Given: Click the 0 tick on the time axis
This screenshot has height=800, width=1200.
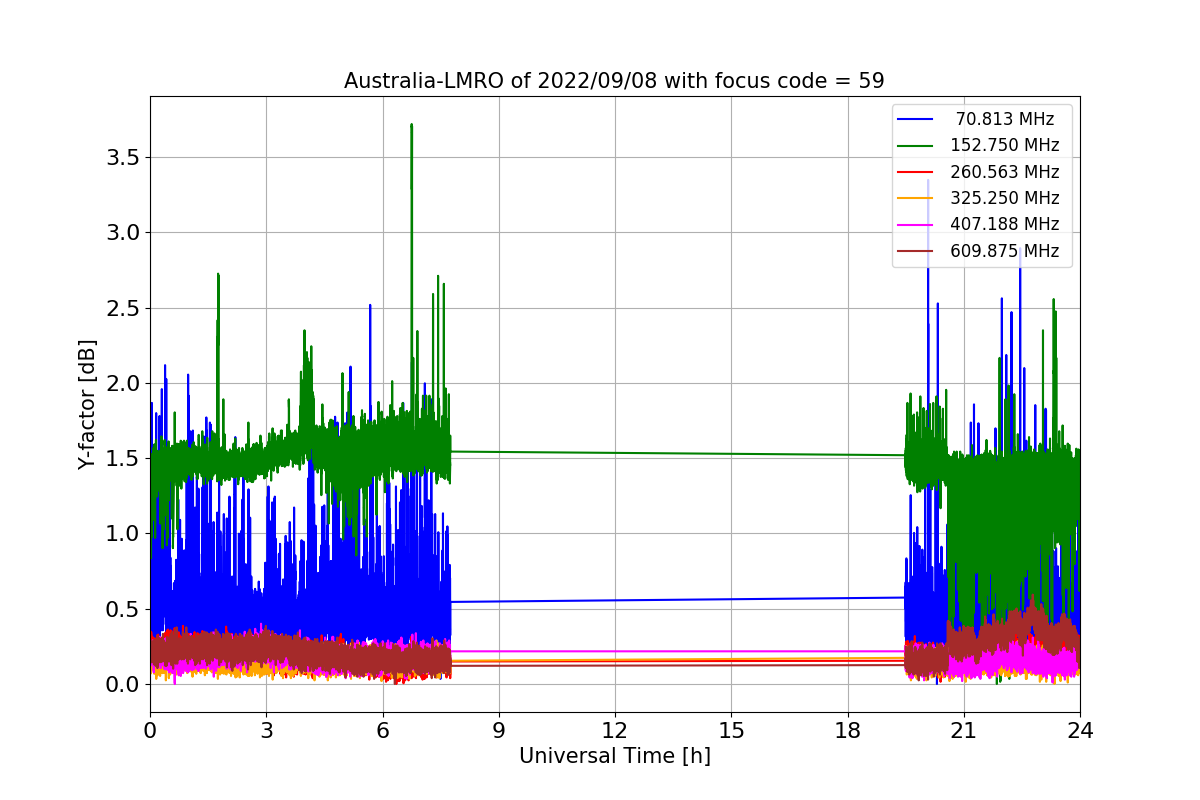Looking at the screenshot, I should tap(150, 731).
